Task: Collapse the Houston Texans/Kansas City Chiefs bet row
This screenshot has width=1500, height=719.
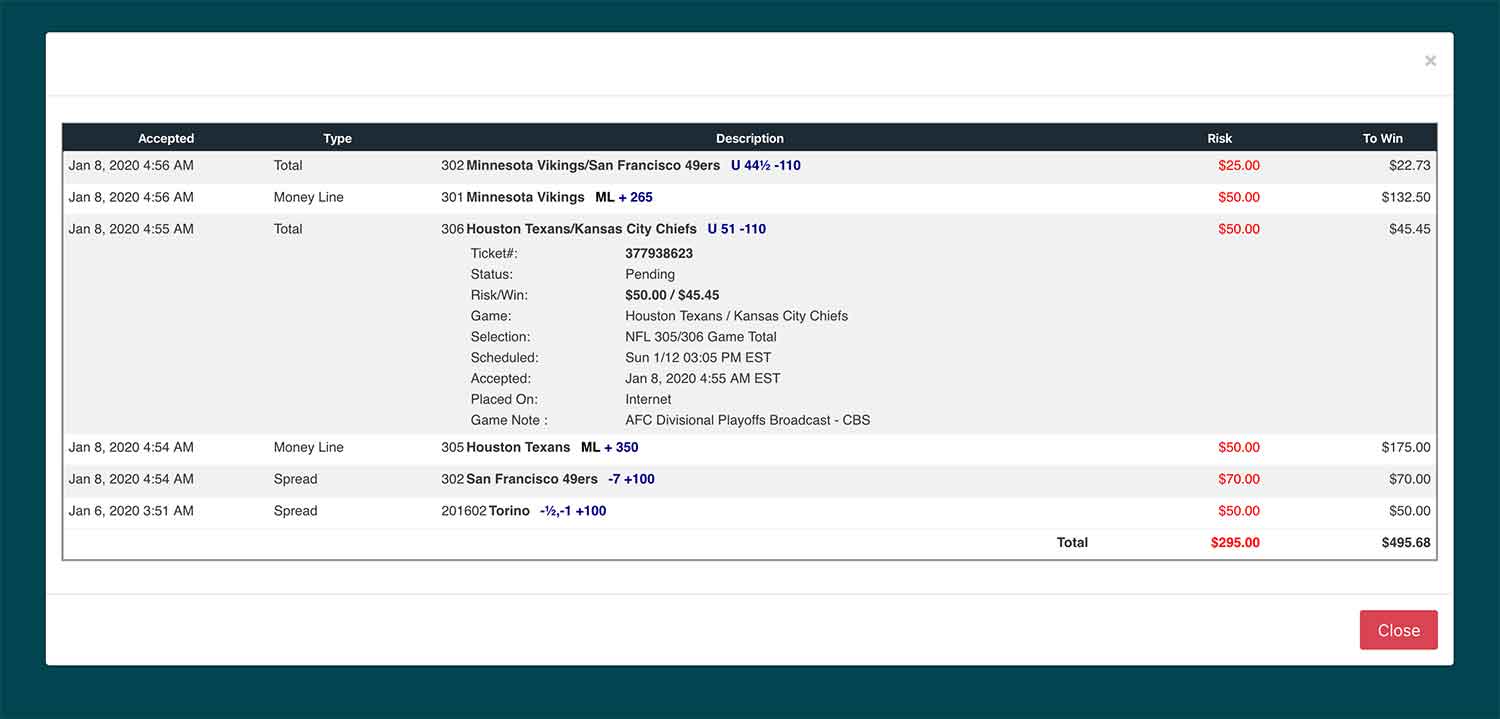Action: (x=750, y=229)
